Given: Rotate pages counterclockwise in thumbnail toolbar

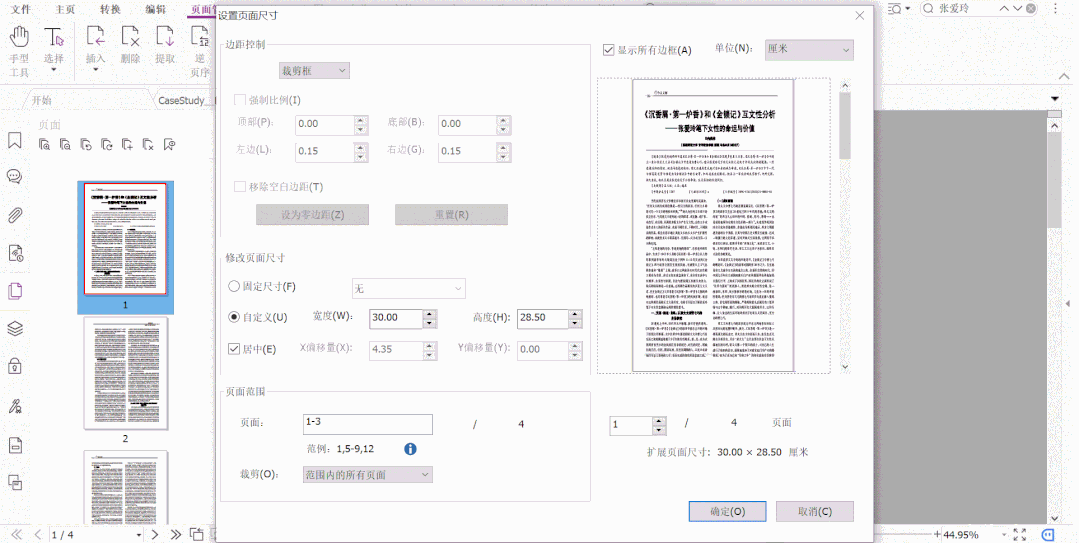Looking at the screenshot, I should pos(86,145).
